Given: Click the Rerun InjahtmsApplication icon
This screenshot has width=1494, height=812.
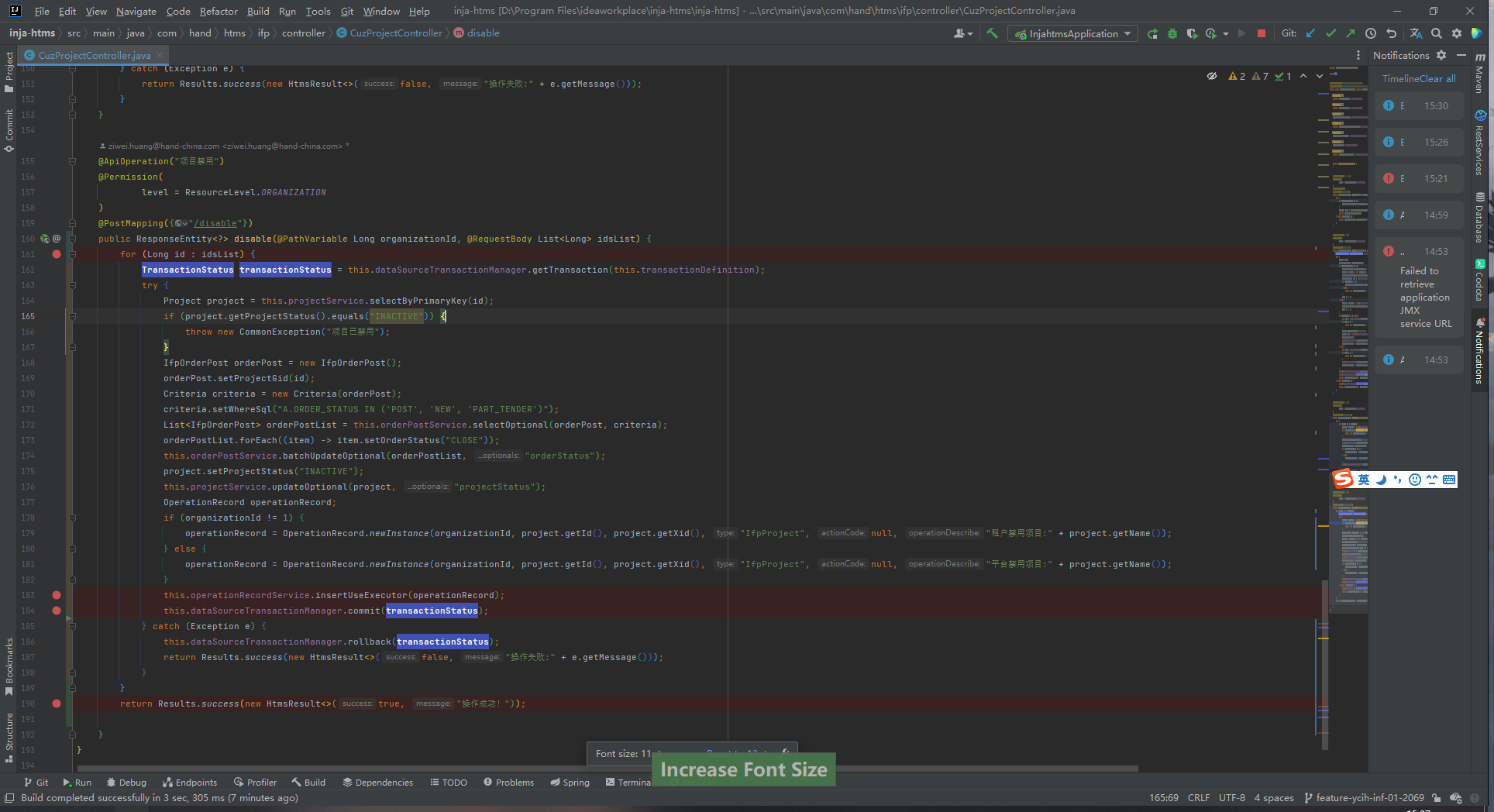Looking at the screenshot, I should [x=1152, y=33].
